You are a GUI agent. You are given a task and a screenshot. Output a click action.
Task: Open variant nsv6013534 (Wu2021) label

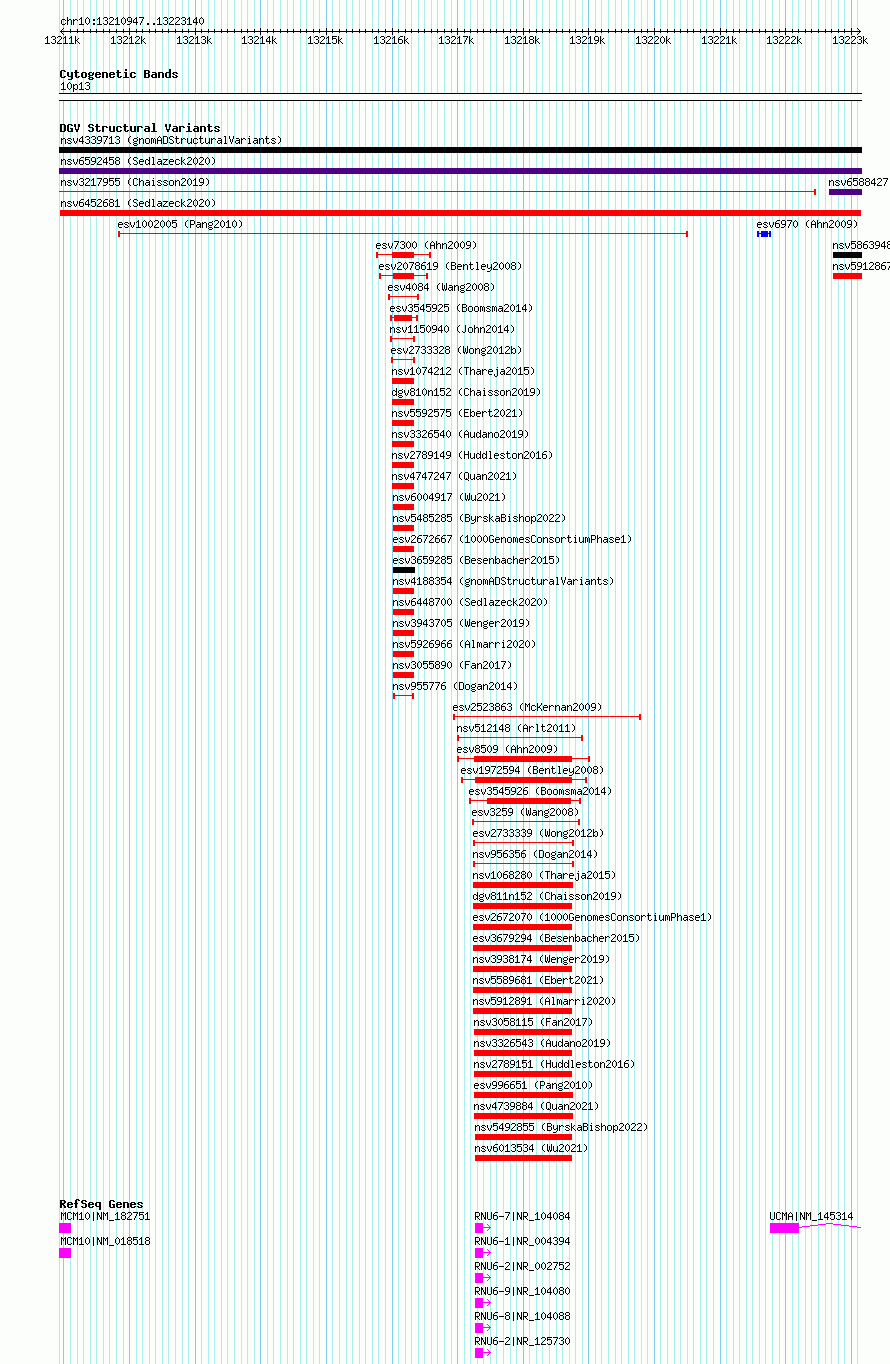coord(531,1148)
